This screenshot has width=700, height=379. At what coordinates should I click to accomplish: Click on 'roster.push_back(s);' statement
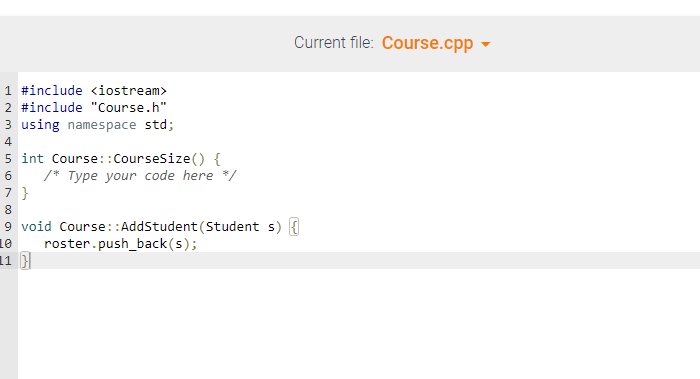[x=121, y=244]
